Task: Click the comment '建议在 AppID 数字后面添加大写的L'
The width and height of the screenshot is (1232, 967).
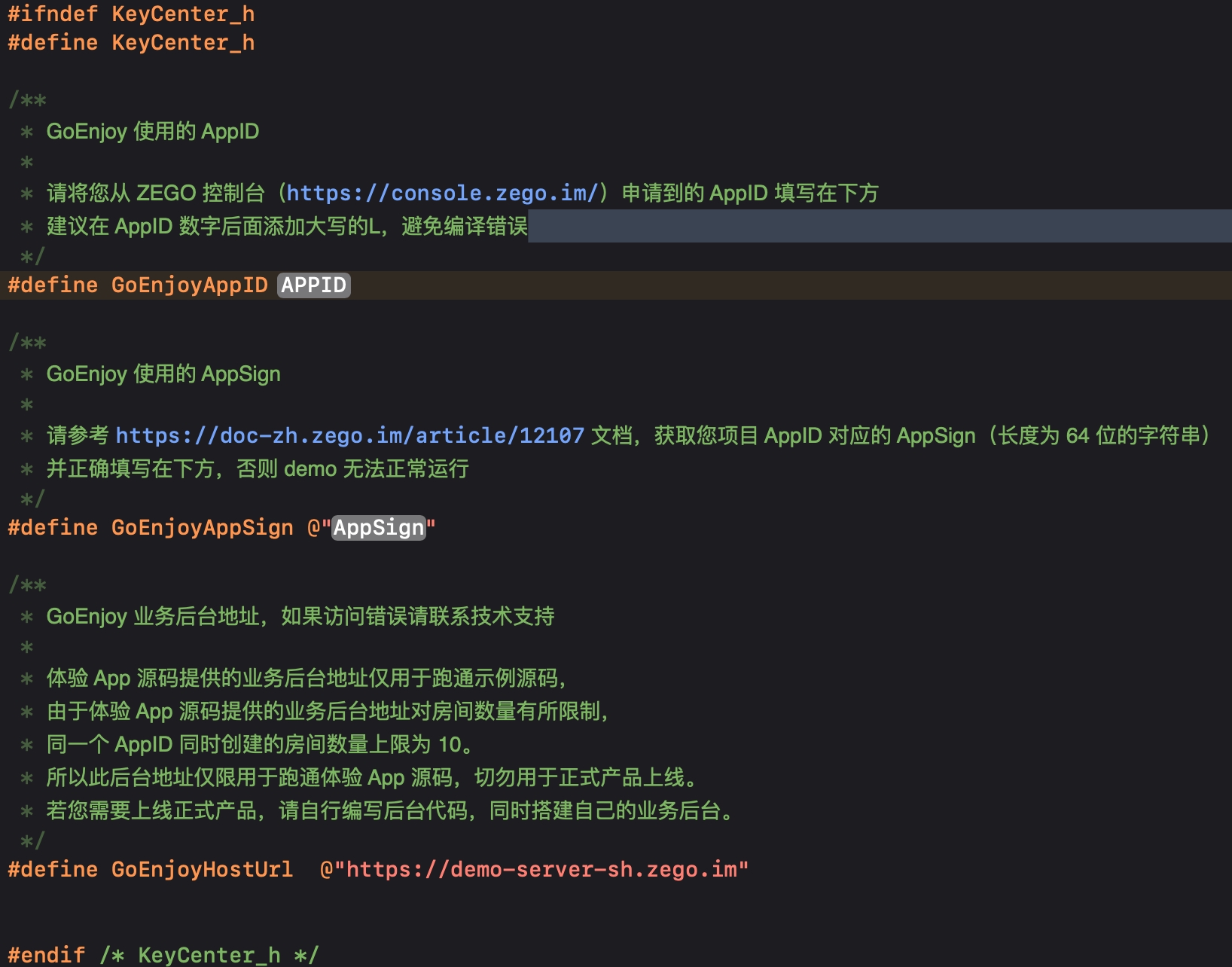Action: [x=214, y=226]
